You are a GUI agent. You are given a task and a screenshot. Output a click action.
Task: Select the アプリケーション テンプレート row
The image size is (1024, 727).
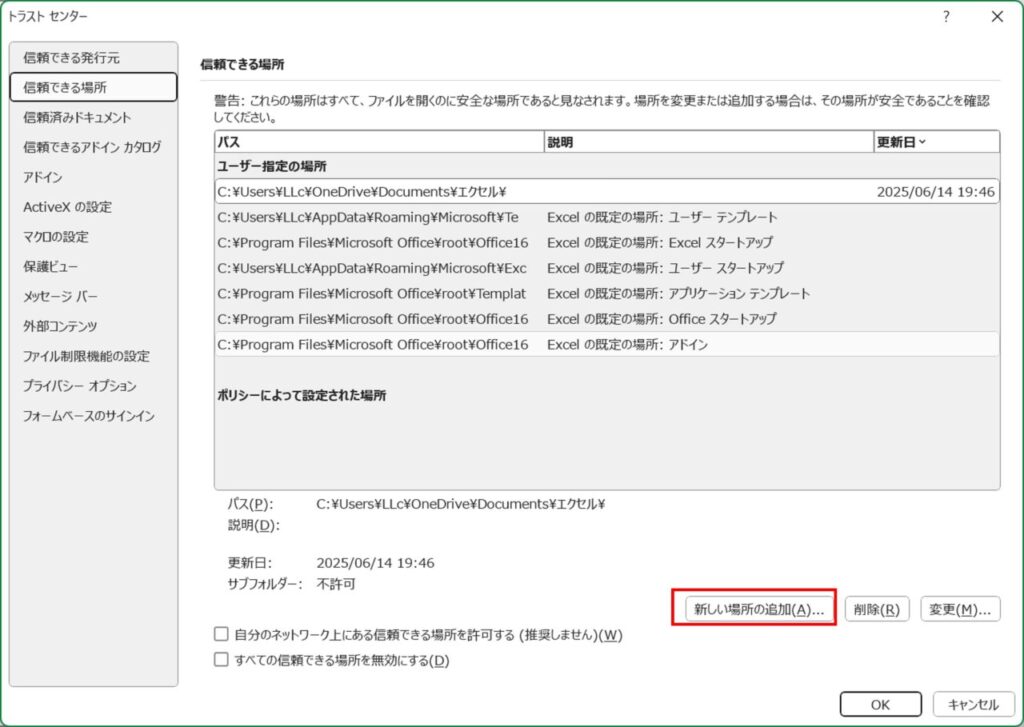pyautogui.click(x=607, y=293)
